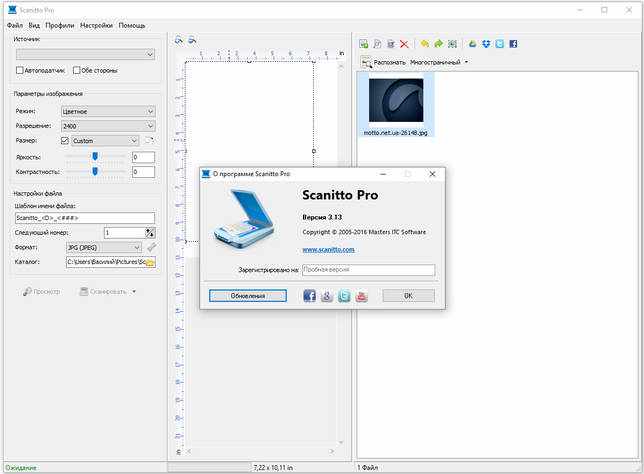Click the yellow rotate-left arrow icon
The height and width of the screenshot is (474, 644).
point(425,44)
